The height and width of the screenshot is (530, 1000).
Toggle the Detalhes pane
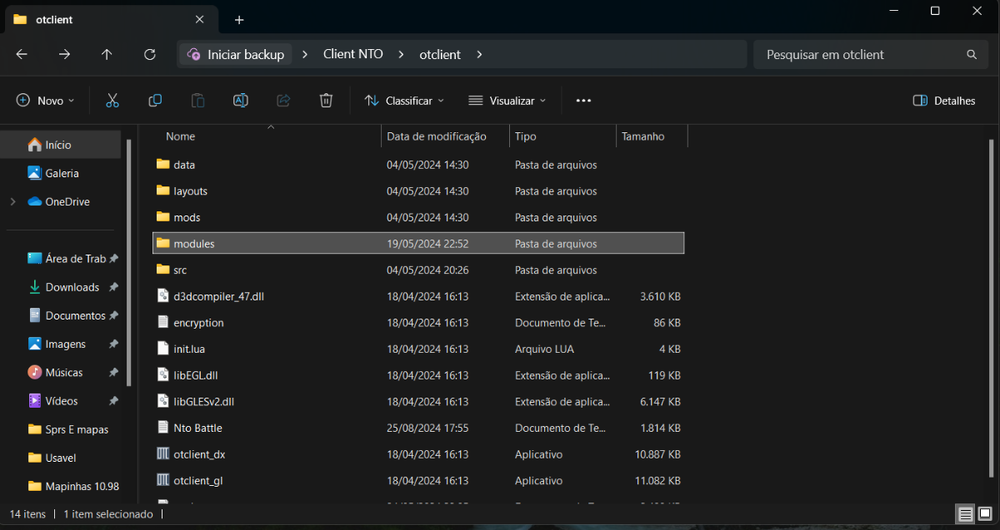click(944, 101)
